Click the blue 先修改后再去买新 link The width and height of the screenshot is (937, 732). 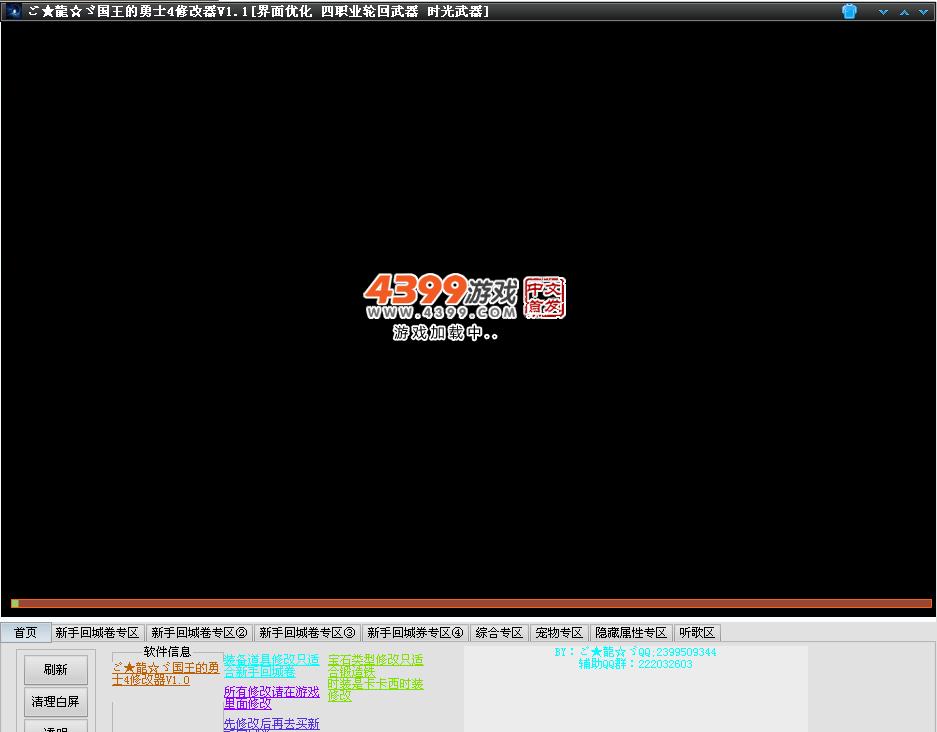271,724
